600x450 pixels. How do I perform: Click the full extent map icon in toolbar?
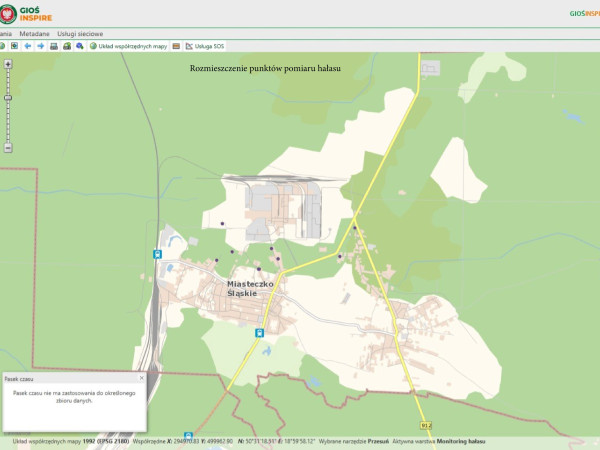point(14,46)
